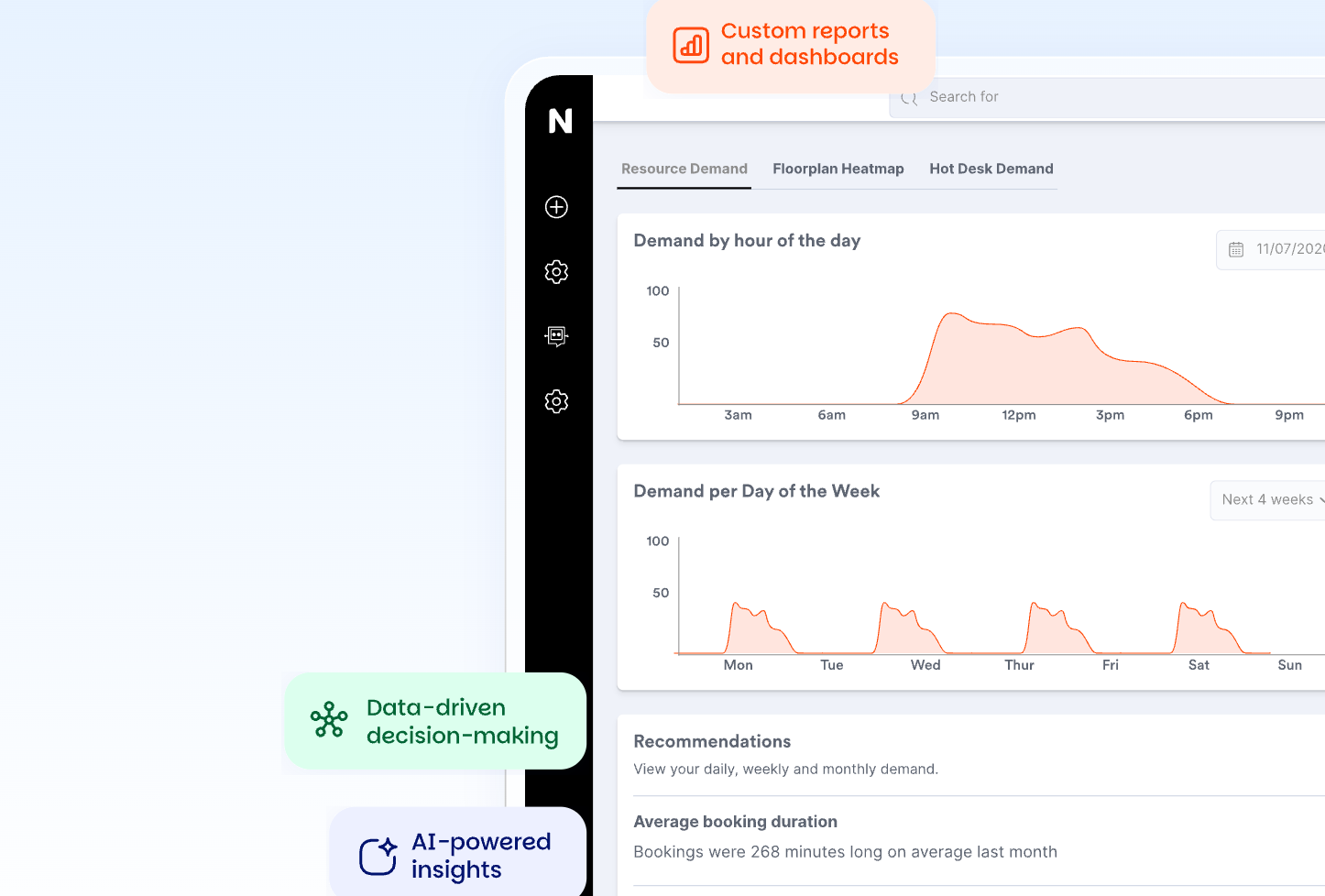This screenshot has height=896, width=1325.
Task: Click the bar chart icon on the Custom reports badge
Action: click(x=691, y=45)
